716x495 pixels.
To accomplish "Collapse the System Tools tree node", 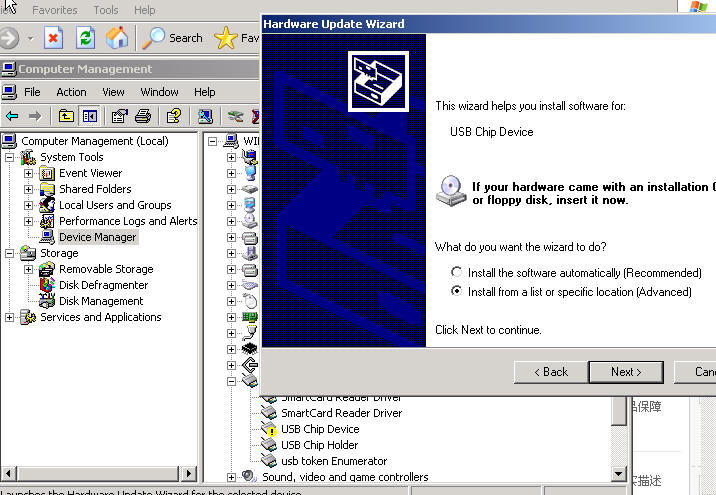I will pyautogui.click(x=9, y=158).
